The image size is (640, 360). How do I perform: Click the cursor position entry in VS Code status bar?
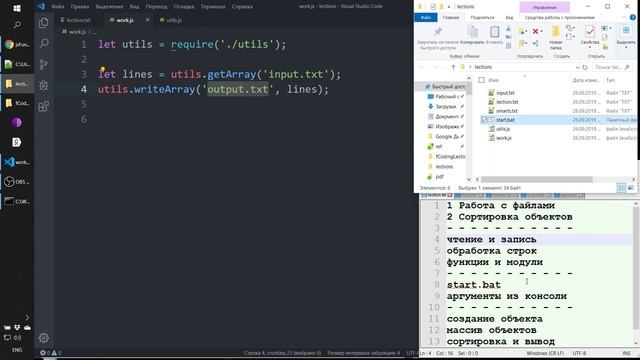(282, 353)
